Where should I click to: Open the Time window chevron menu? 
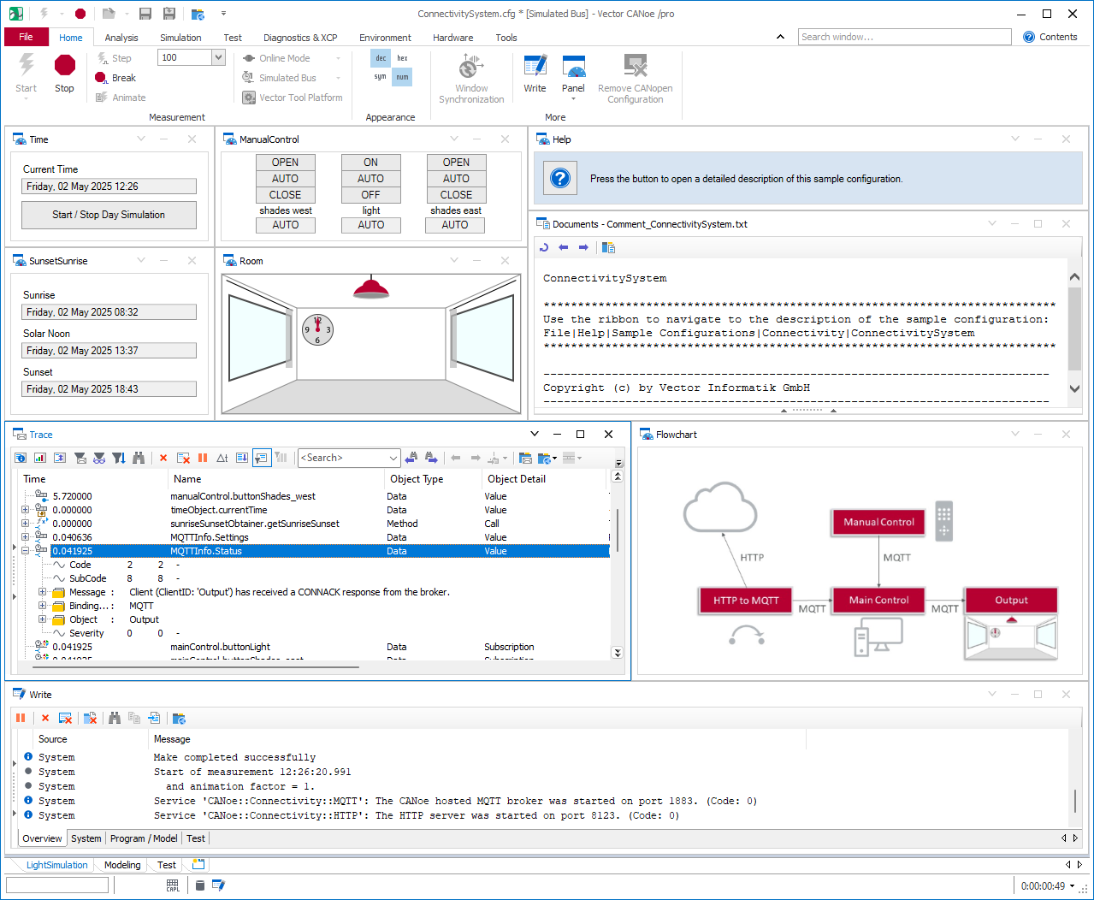[x=141, y=139]
